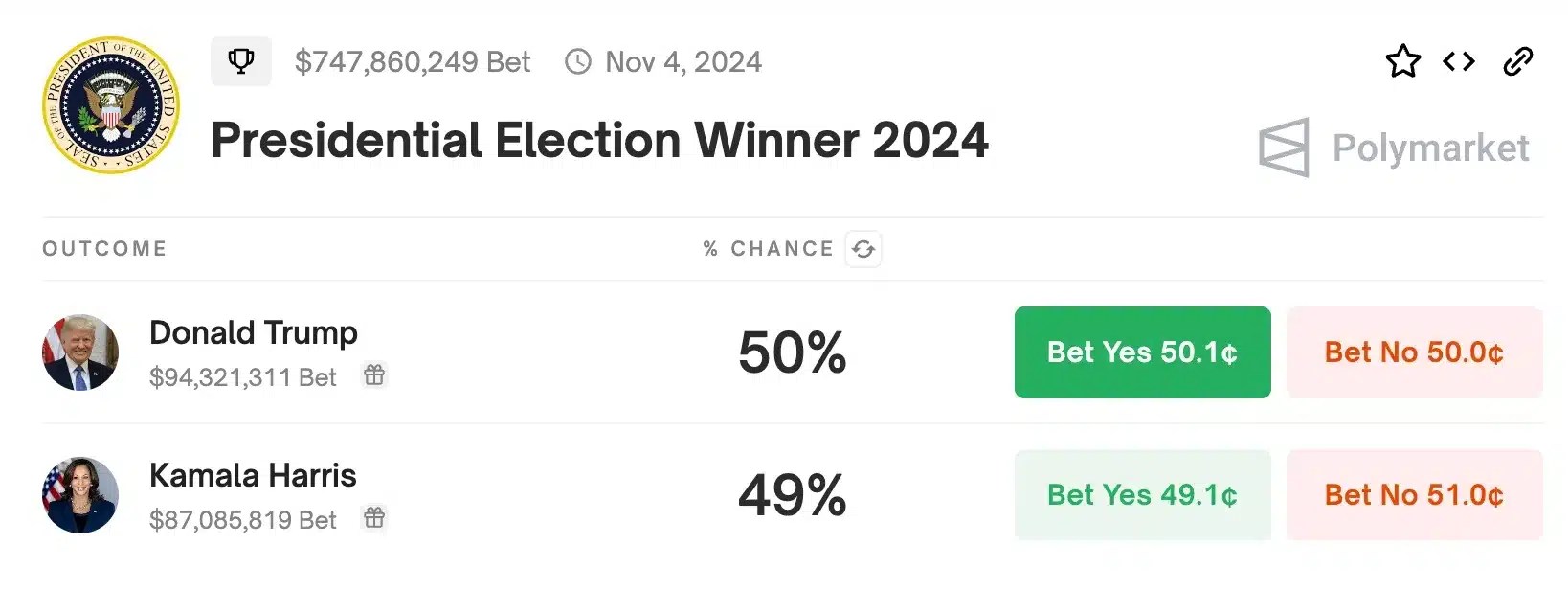Click gift icon under Donald Trump

[x=374, y=374]
